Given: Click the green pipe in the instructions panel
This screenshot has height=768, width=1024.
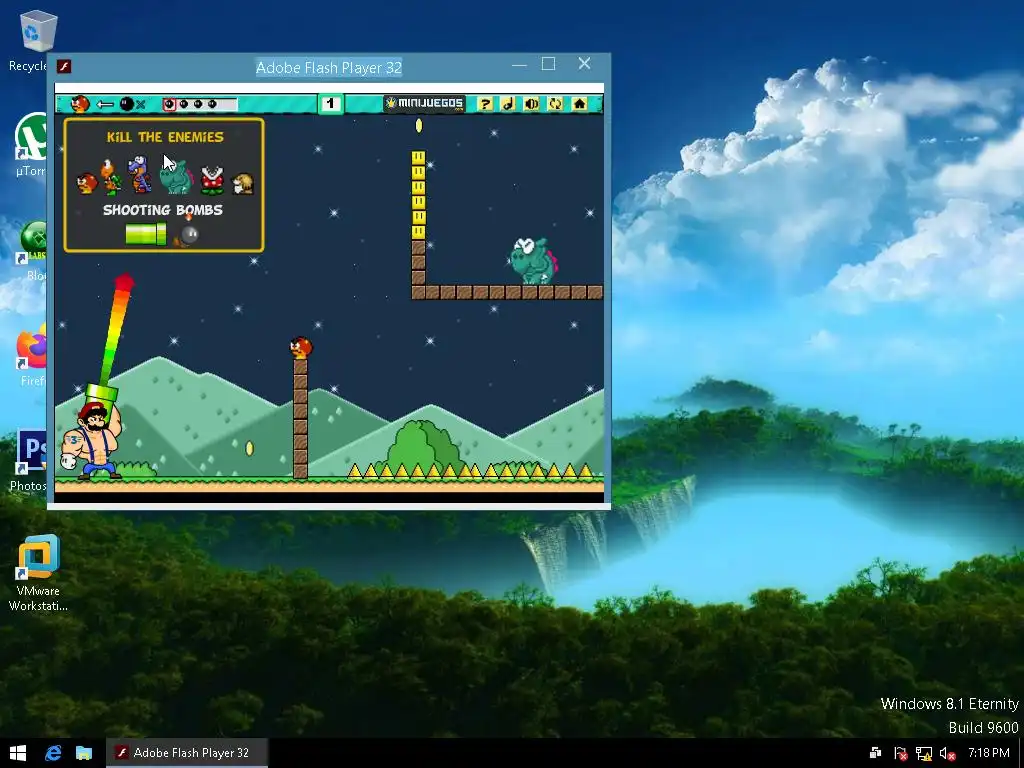Looking at the screenshot, I should click(x=146, y=234).
